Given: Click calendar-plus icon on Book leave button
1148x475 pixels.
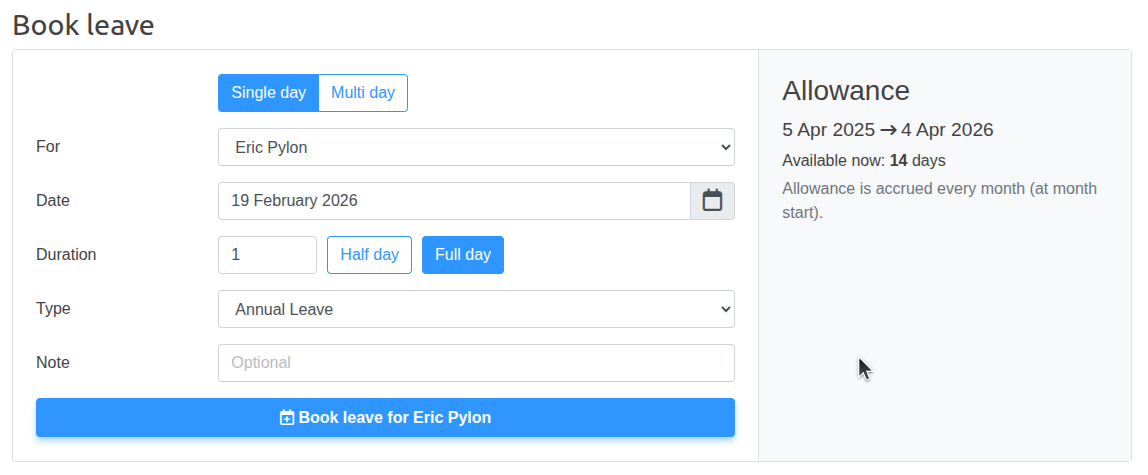Looking at the screenshot, I should pos(287,418).
